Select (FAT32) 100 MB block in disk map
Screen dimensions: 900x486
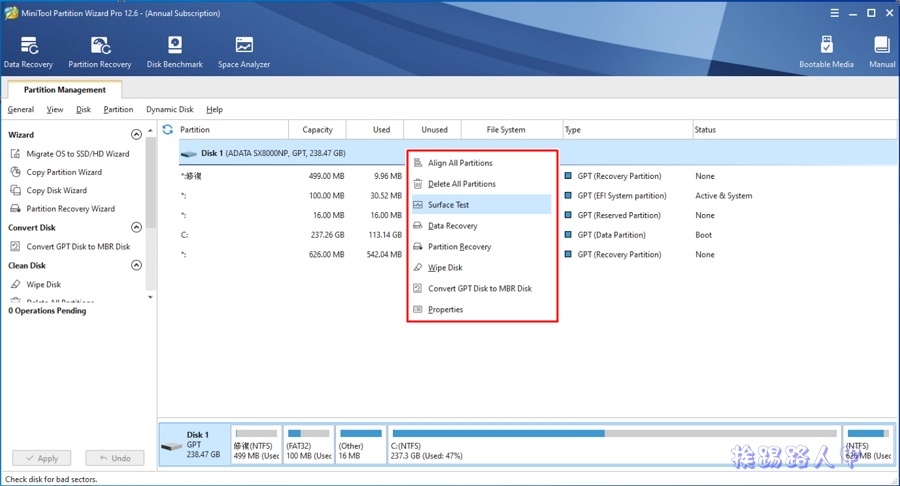pos(309,444)
